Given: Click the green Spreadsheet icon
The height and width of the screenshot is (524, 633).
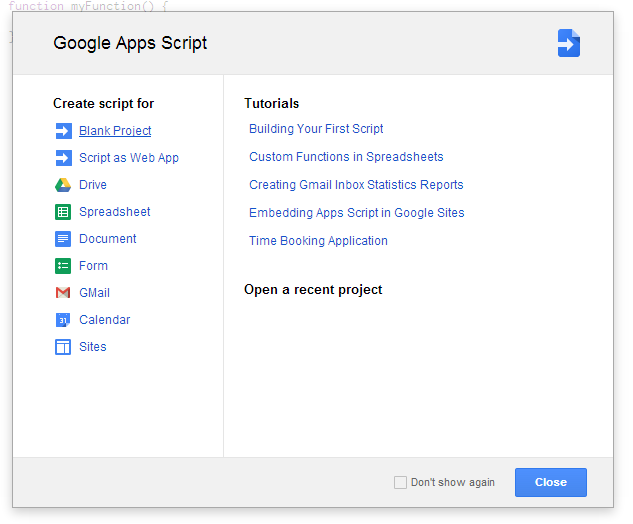Looking at the screenshot, I should pos(63,212).
